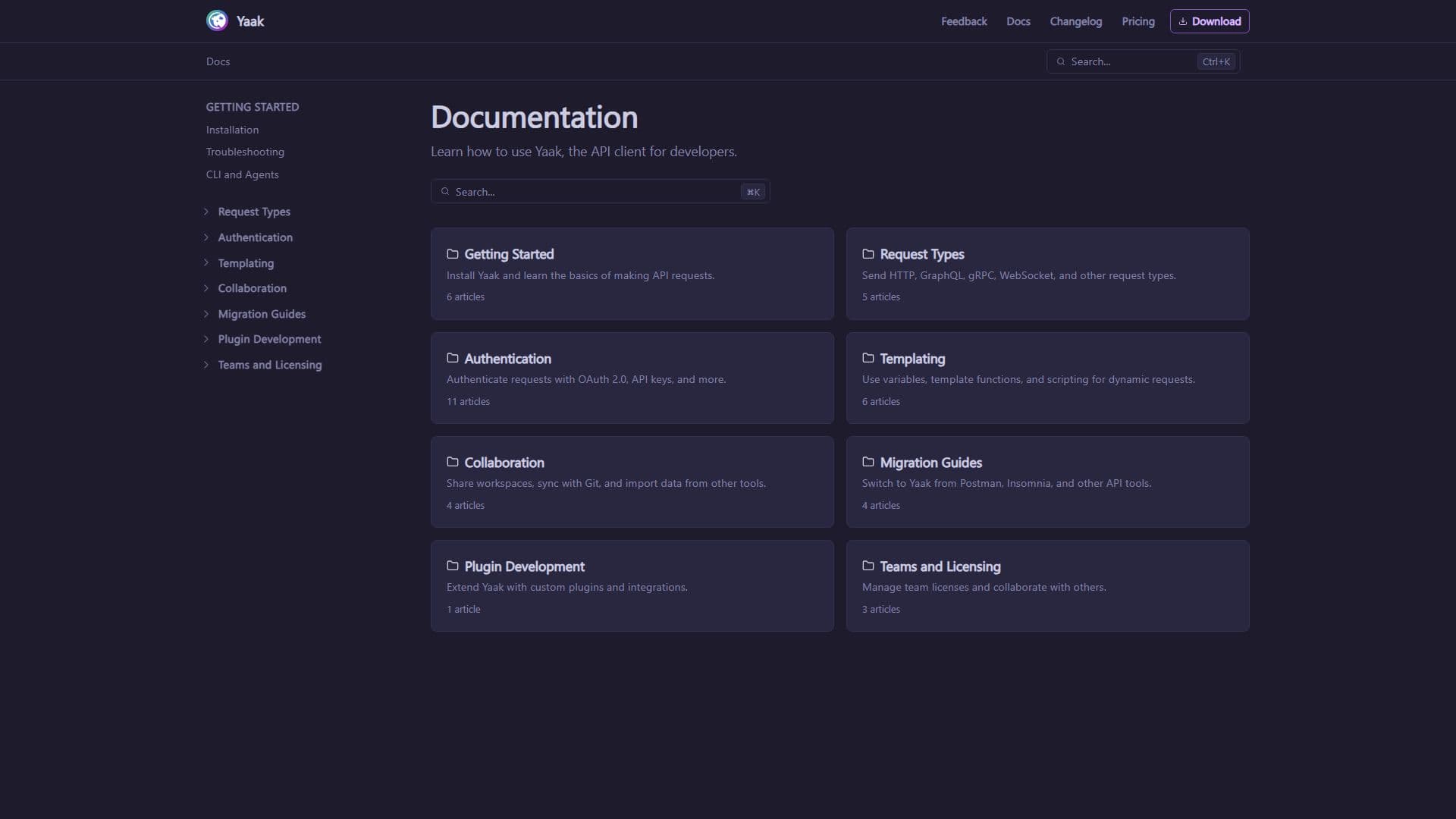
Task: Focus the main documentation Search field
Action: click(600, 192)
